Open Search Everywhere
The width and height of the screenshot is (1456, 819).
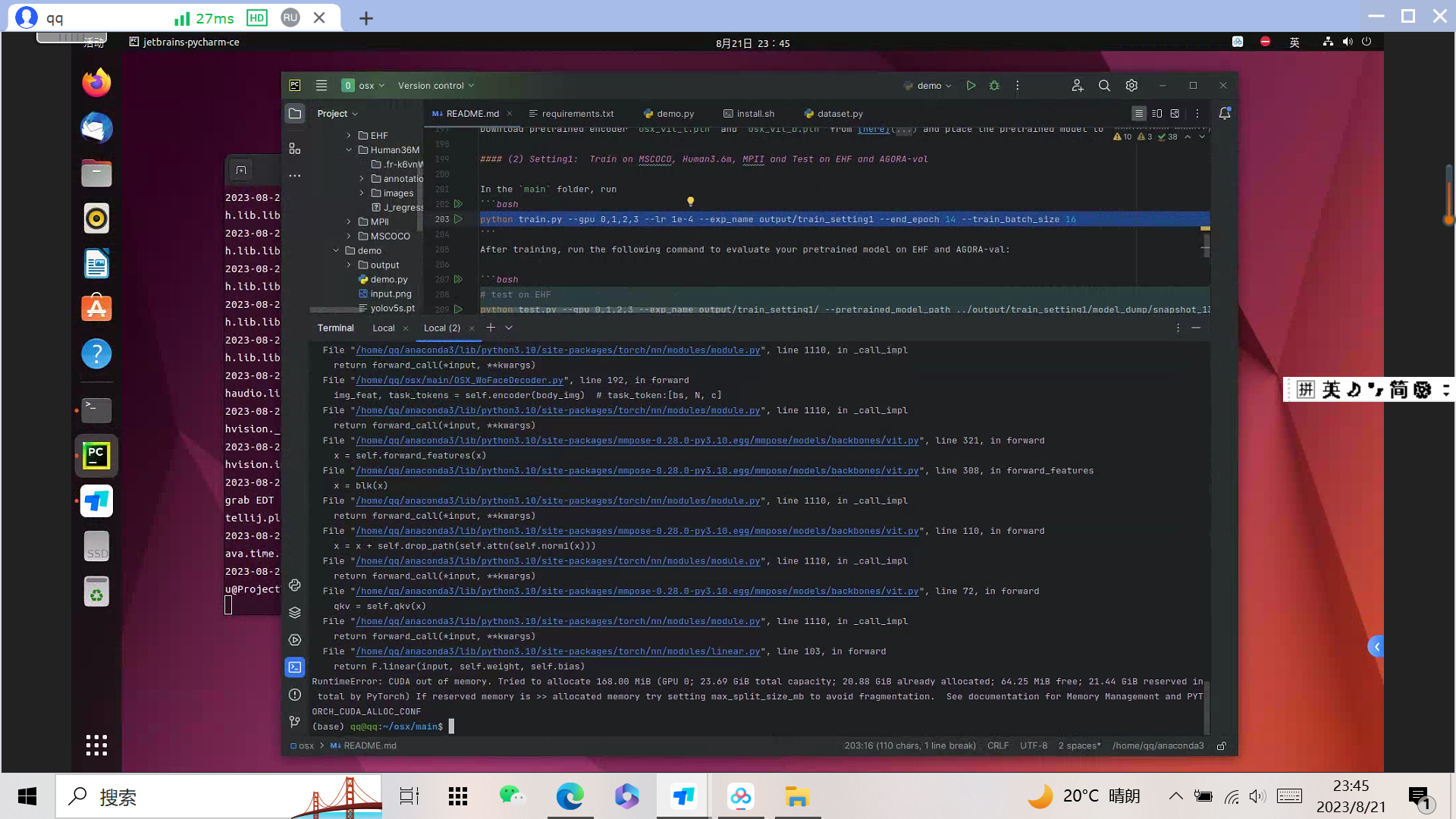click(1104, 85)
